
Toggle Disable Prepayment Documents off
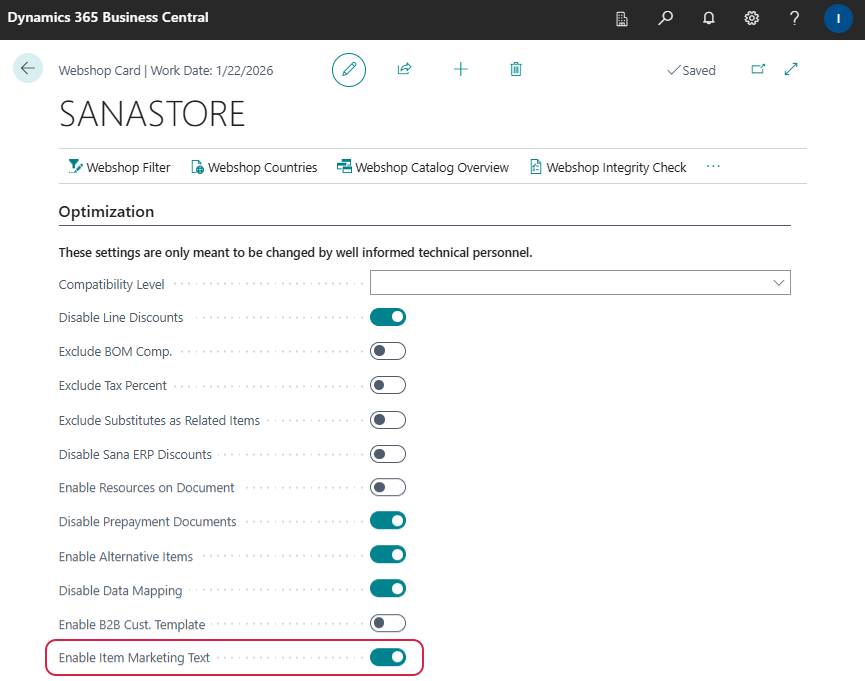[x=388, y=520]
